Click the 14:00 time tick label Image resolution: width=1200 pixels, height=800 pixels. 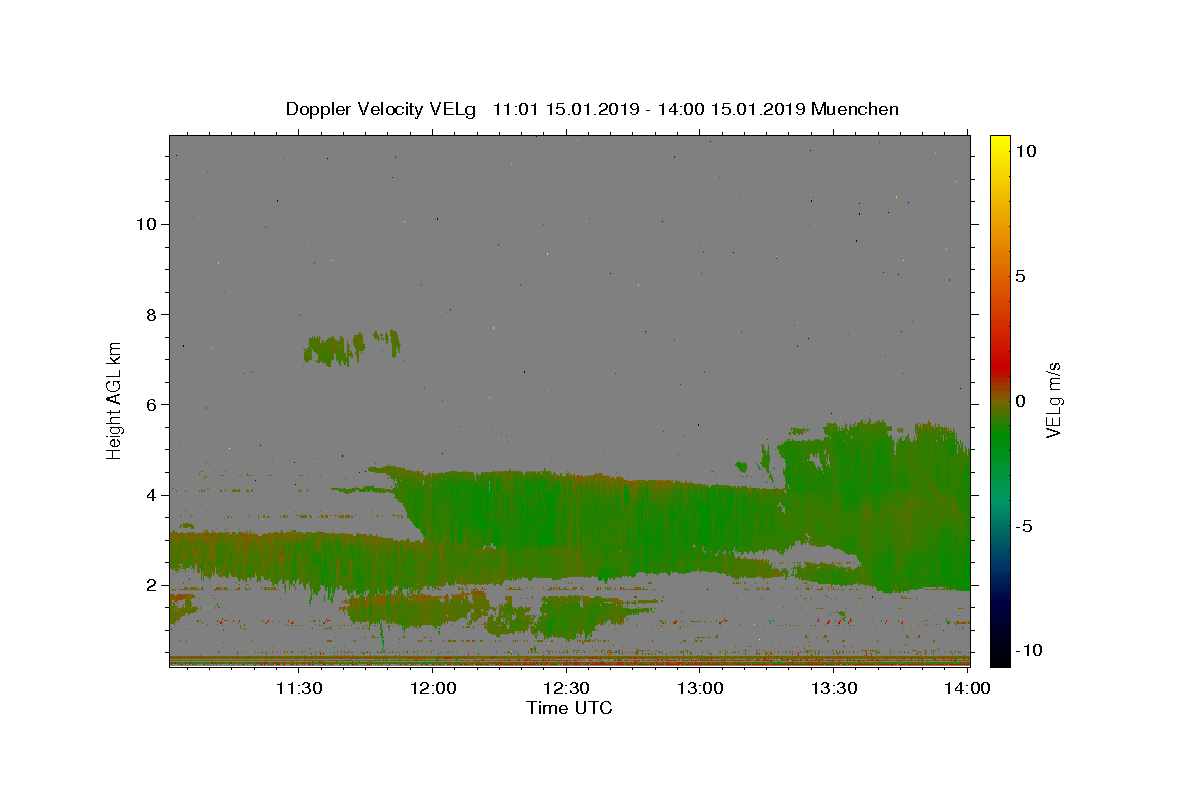[967, 688]
